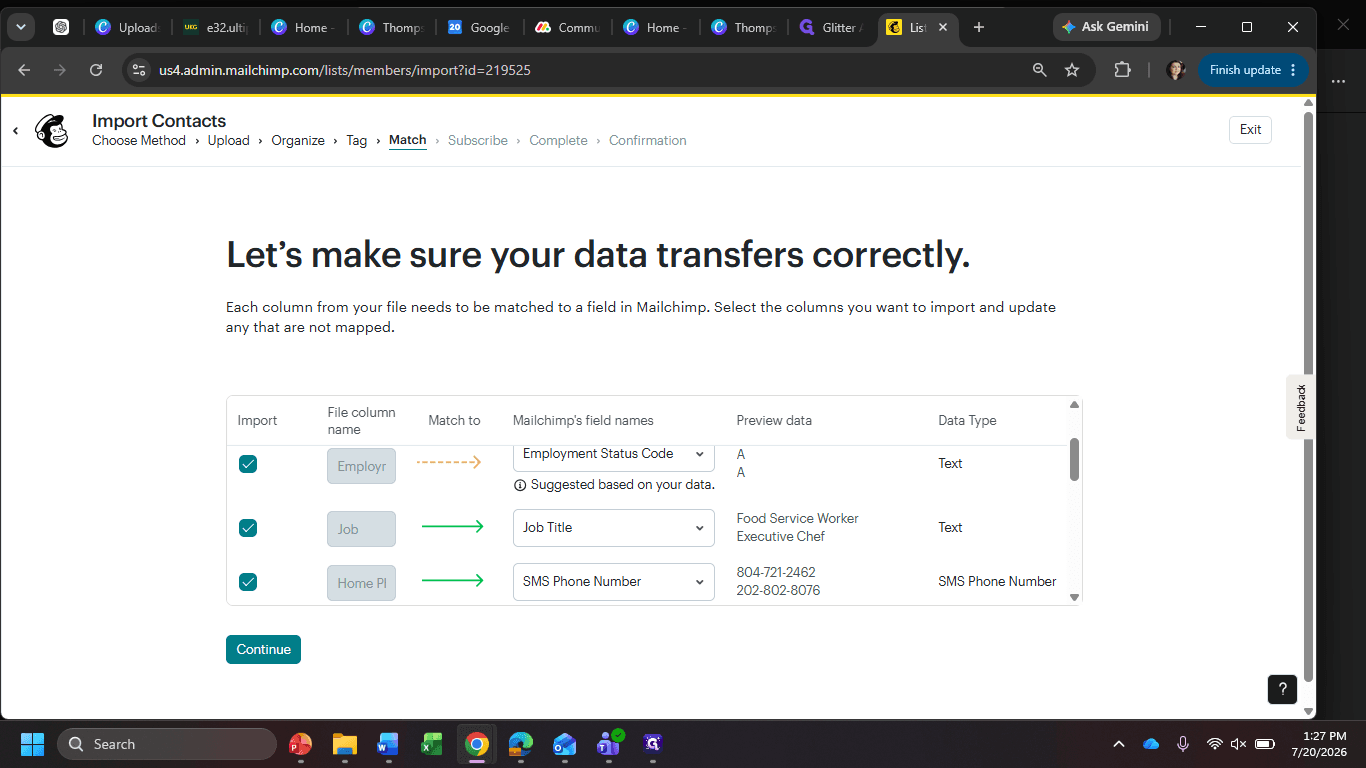Switch to the Commu browser tab
Viewport: 1366px width, 768px height.
tap(567, 28)
